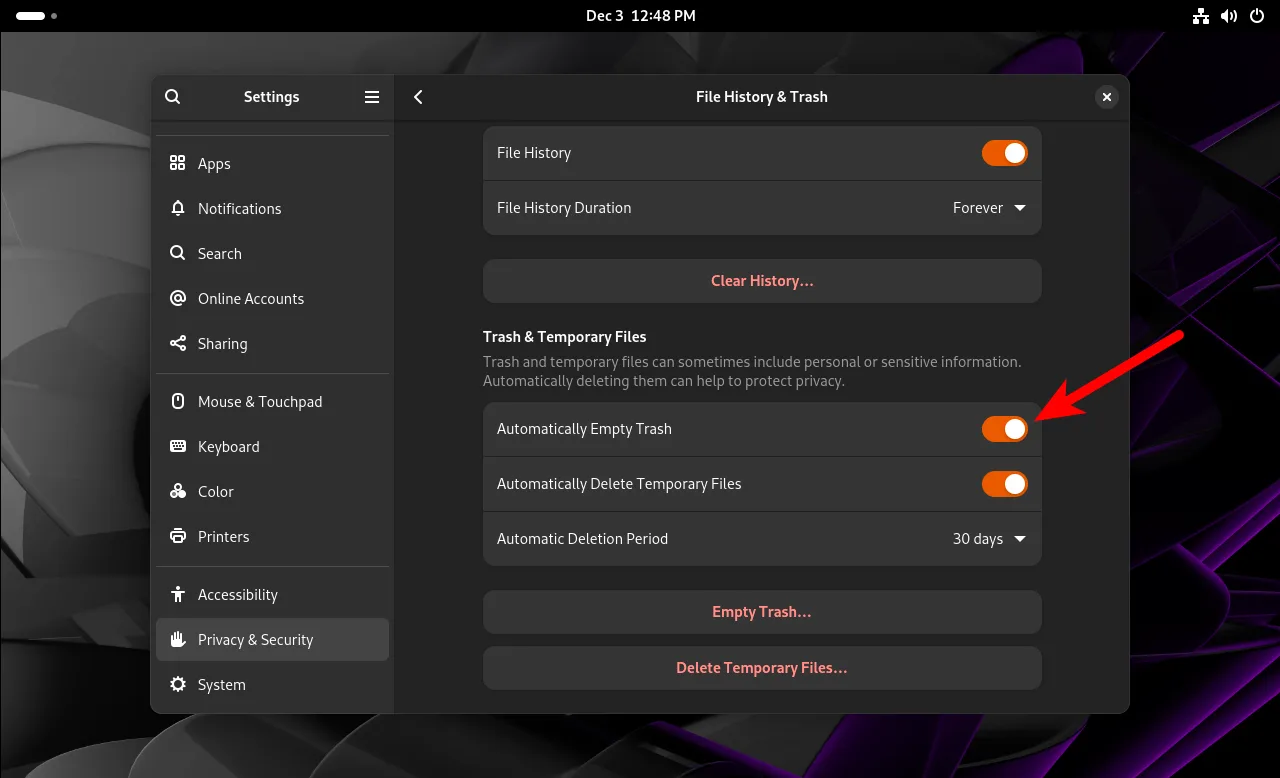Toggle Automatically Delete Temporary Files switch
This screenshot has width=1280, height=778.
point(1004,484)
